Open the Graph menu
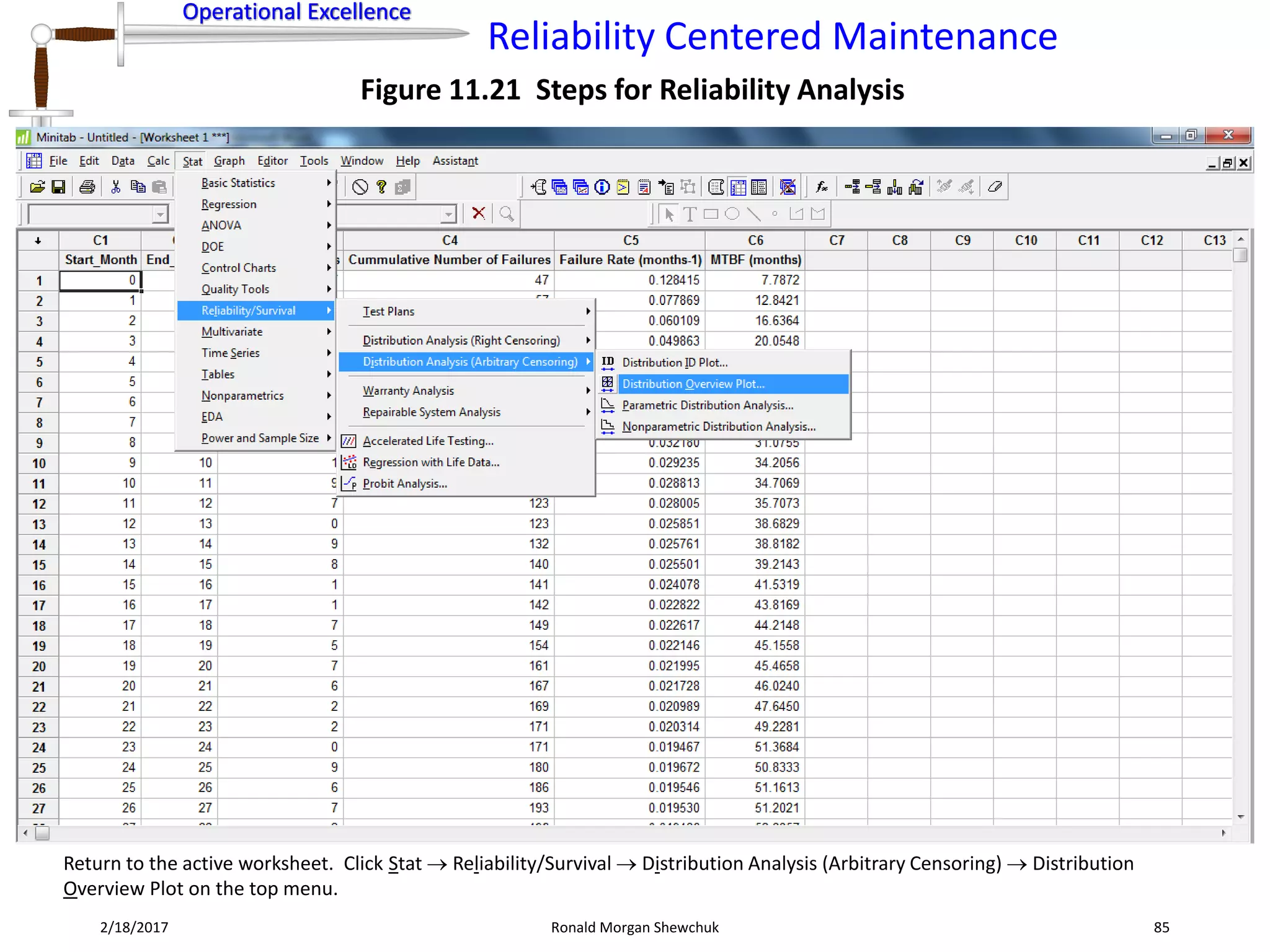The width and height of the screenshot is (1270, 952). 229,161
